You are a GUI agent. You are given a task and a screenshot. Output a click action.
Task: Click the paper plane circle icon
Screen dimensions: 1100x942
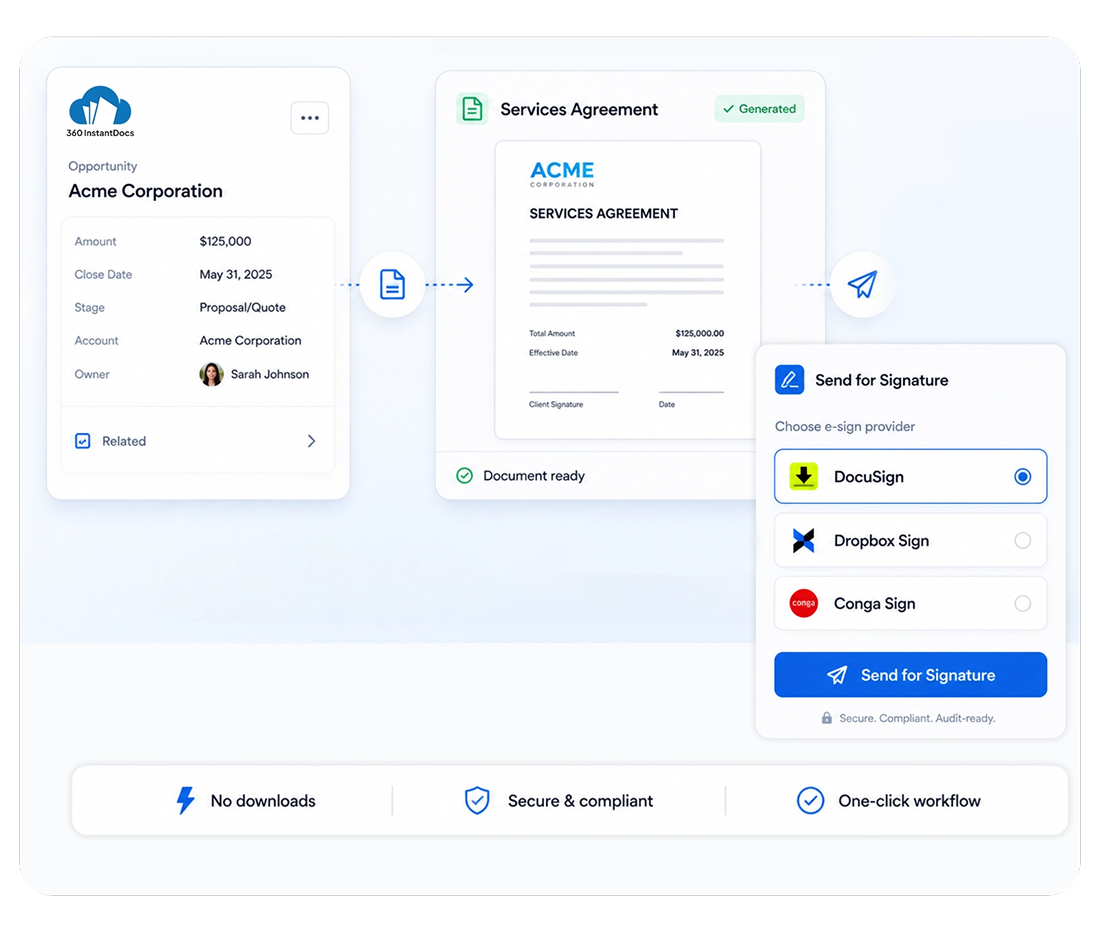862,284
